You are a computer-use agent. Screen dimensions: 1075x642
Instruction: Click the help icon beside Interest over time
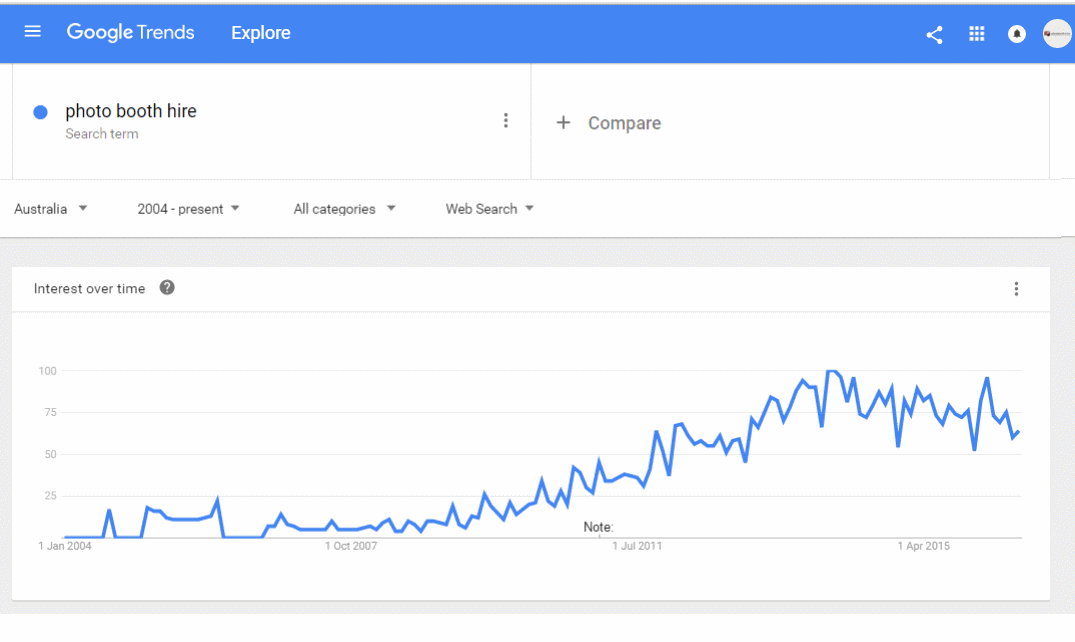point(167,287)
